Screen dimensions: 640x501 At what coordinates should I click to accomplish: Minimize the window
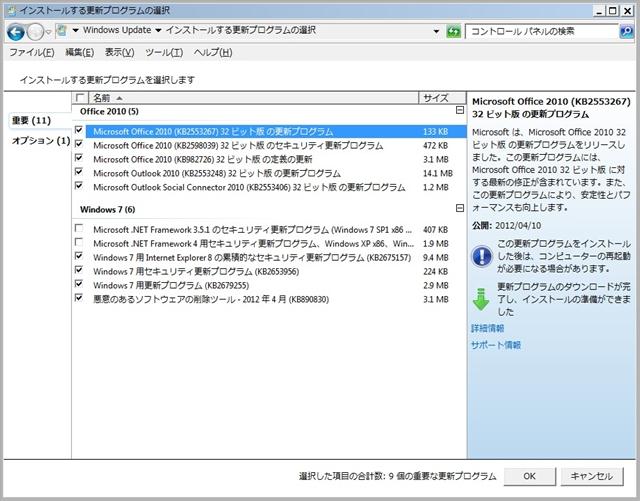(599, 11)
